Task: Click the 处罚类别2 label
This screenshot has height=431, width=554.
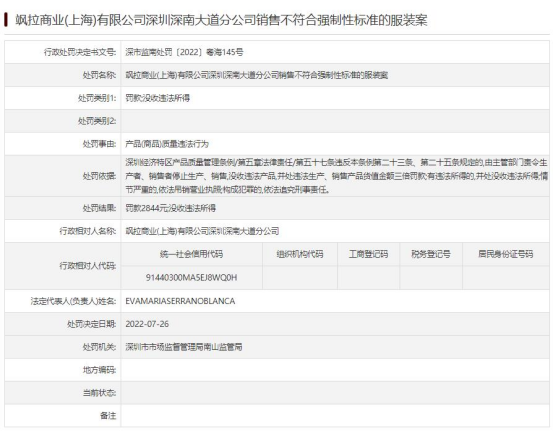Action: tap(97, 121)
